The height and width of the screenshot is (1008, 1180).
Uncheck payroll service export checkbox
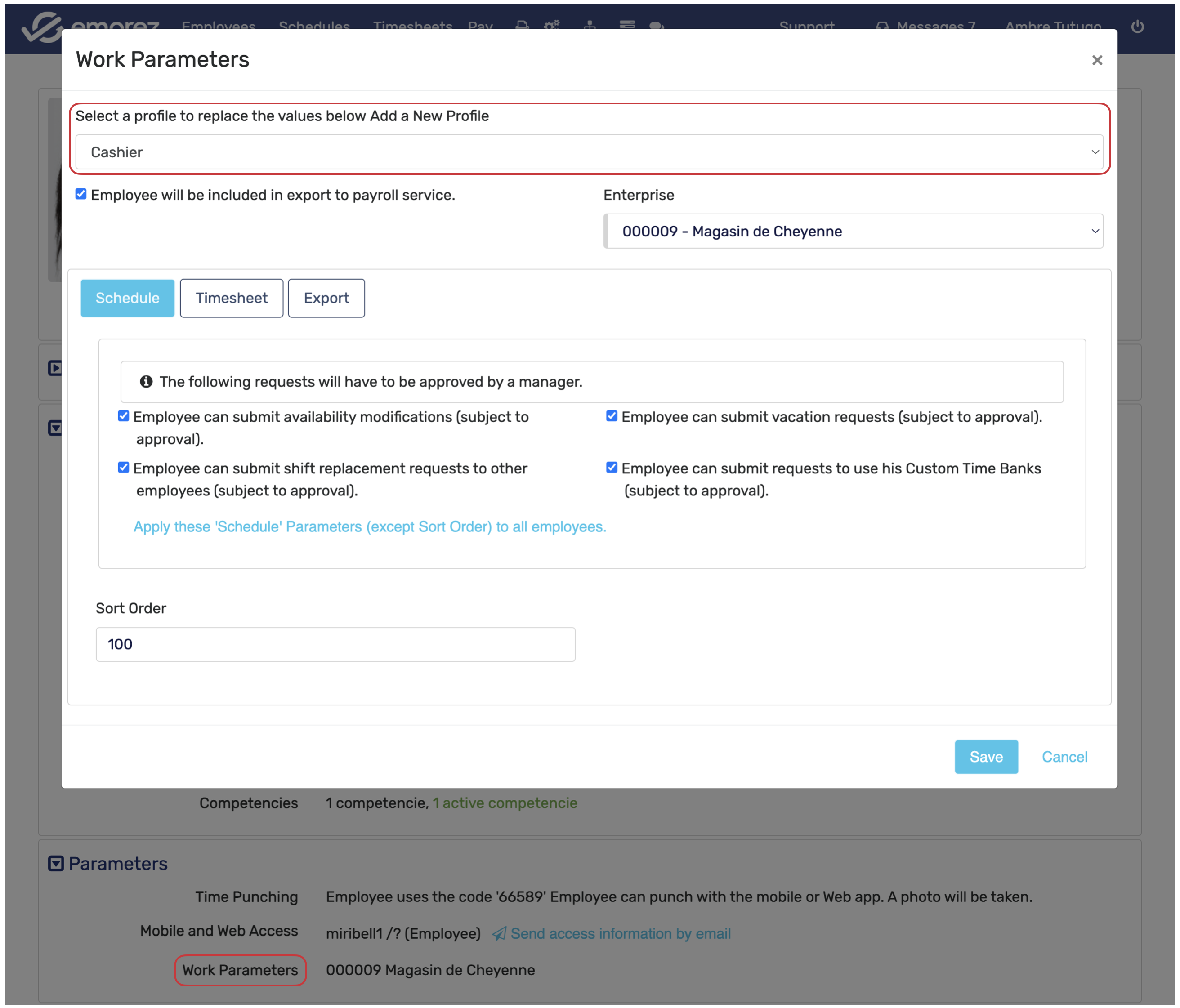click(81, 194)
